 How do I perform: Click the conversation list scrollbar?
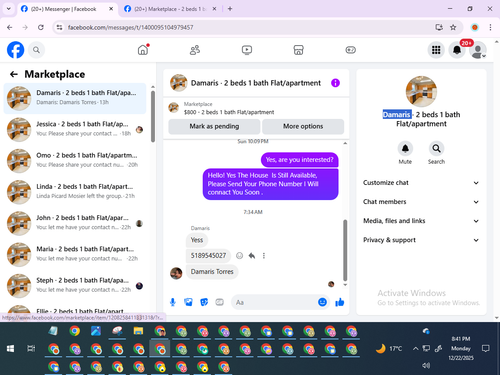(x=153, y=117)
